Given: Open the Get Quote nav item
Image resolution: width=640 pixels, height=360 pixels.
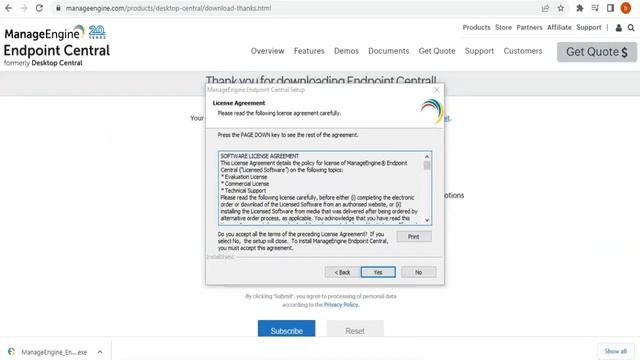Looking at the screenshot, I should [437, 51].
